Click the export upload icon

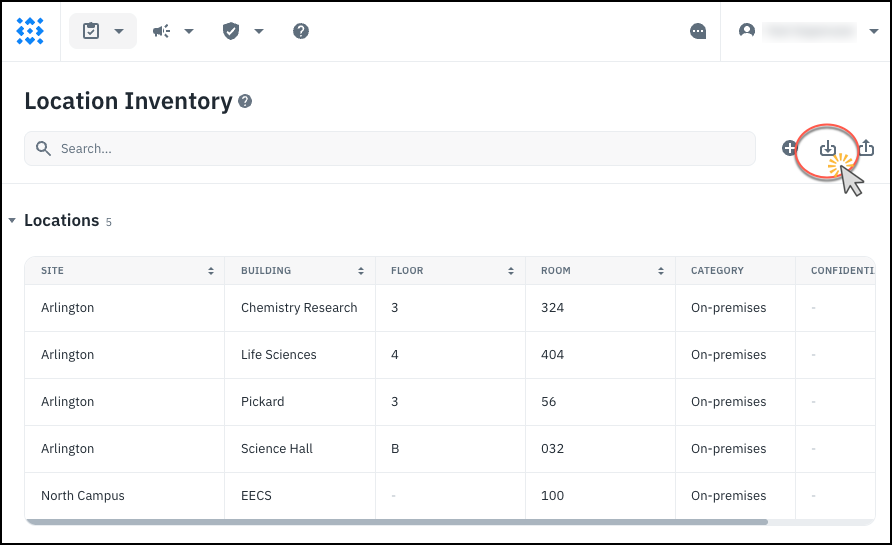tap(866, 148)
